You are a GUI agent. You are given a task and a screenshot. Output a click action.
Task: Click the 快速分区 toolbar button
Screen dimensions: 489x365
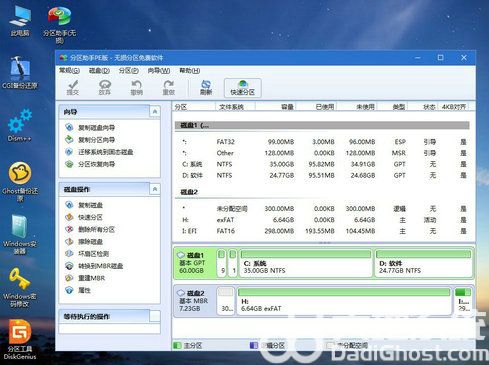[243, 88]
